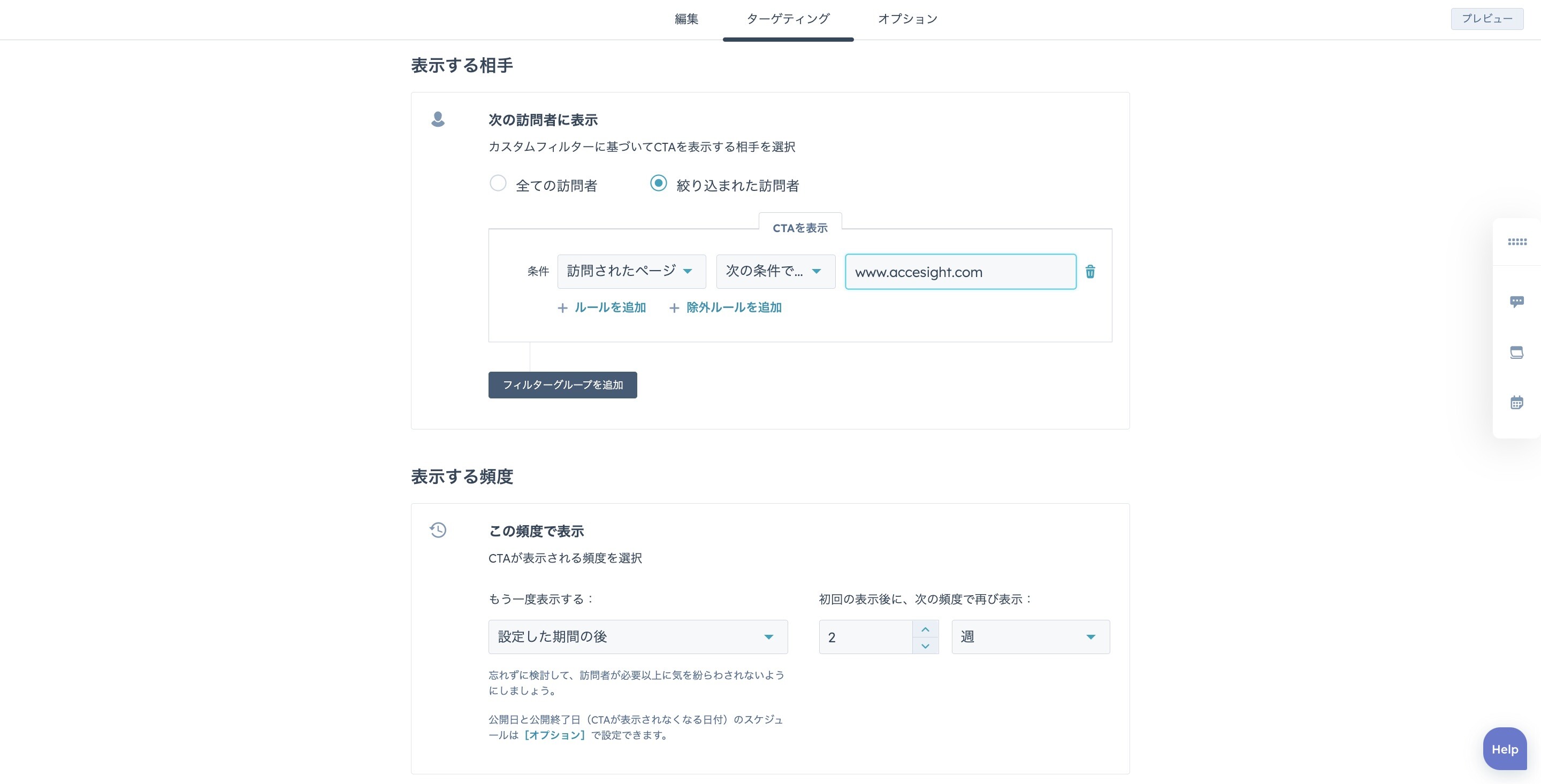Screen dimensions: 1541x784
Task: Click the www.accesight.com URL input field
Action: [x=960, y=272]
